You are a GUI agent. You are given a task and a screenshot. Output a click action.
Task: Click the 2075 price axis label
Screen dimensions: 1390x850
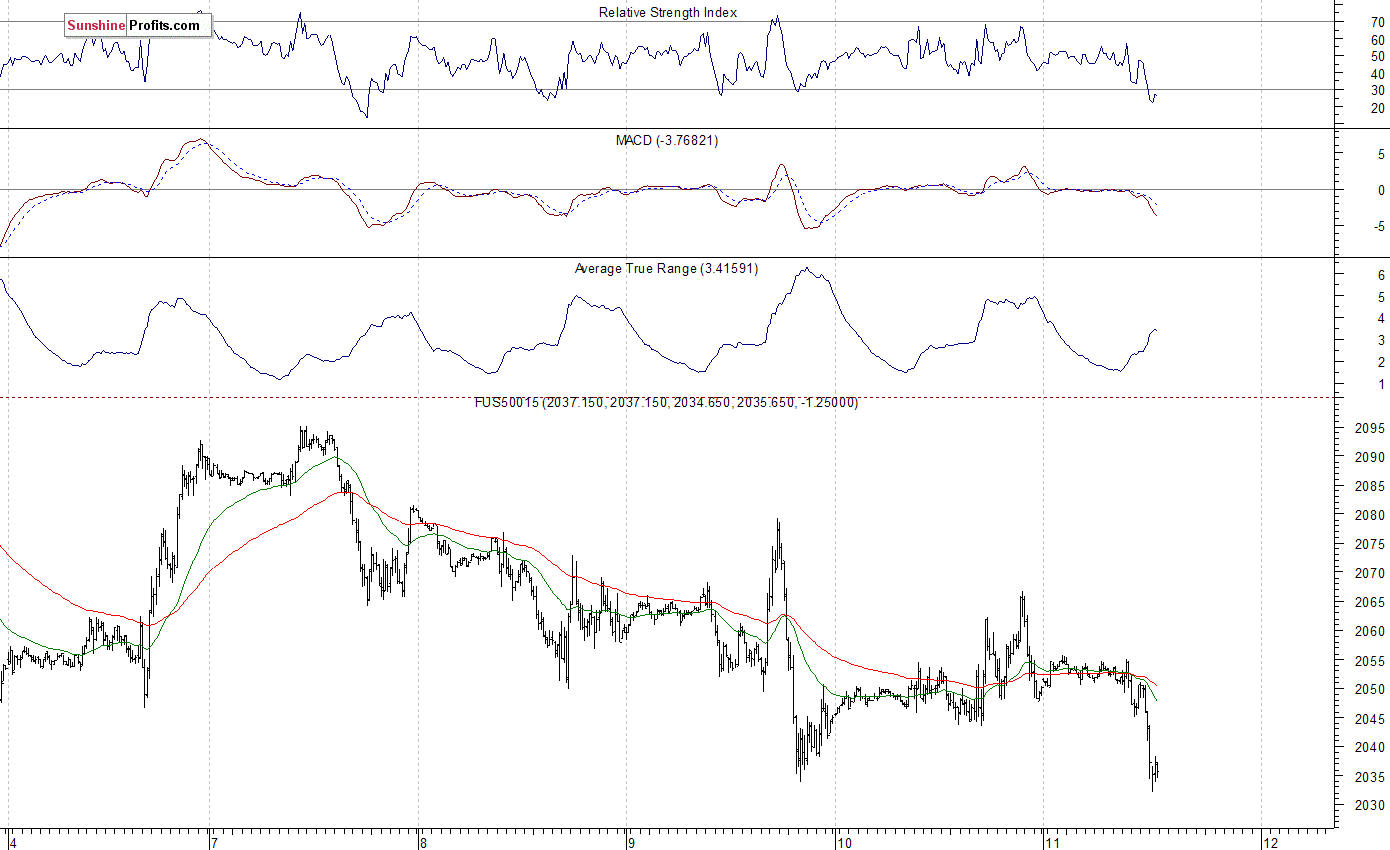click(x=1369, y=544)
